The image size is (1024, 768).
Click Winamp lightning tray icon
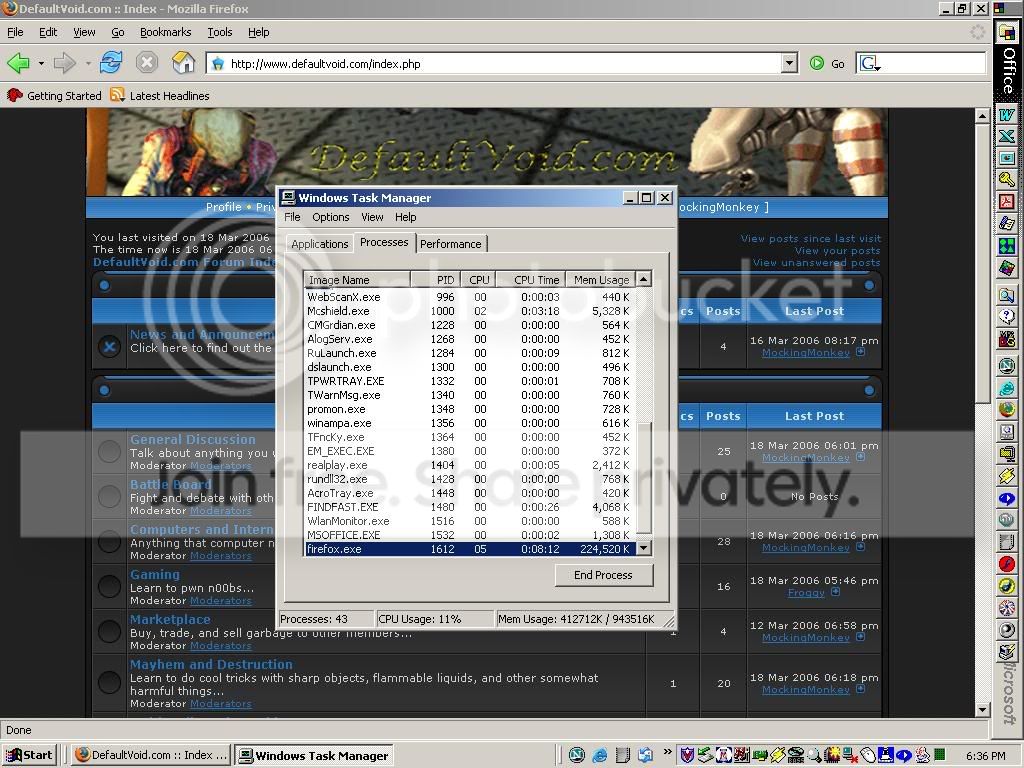point(778,755)
